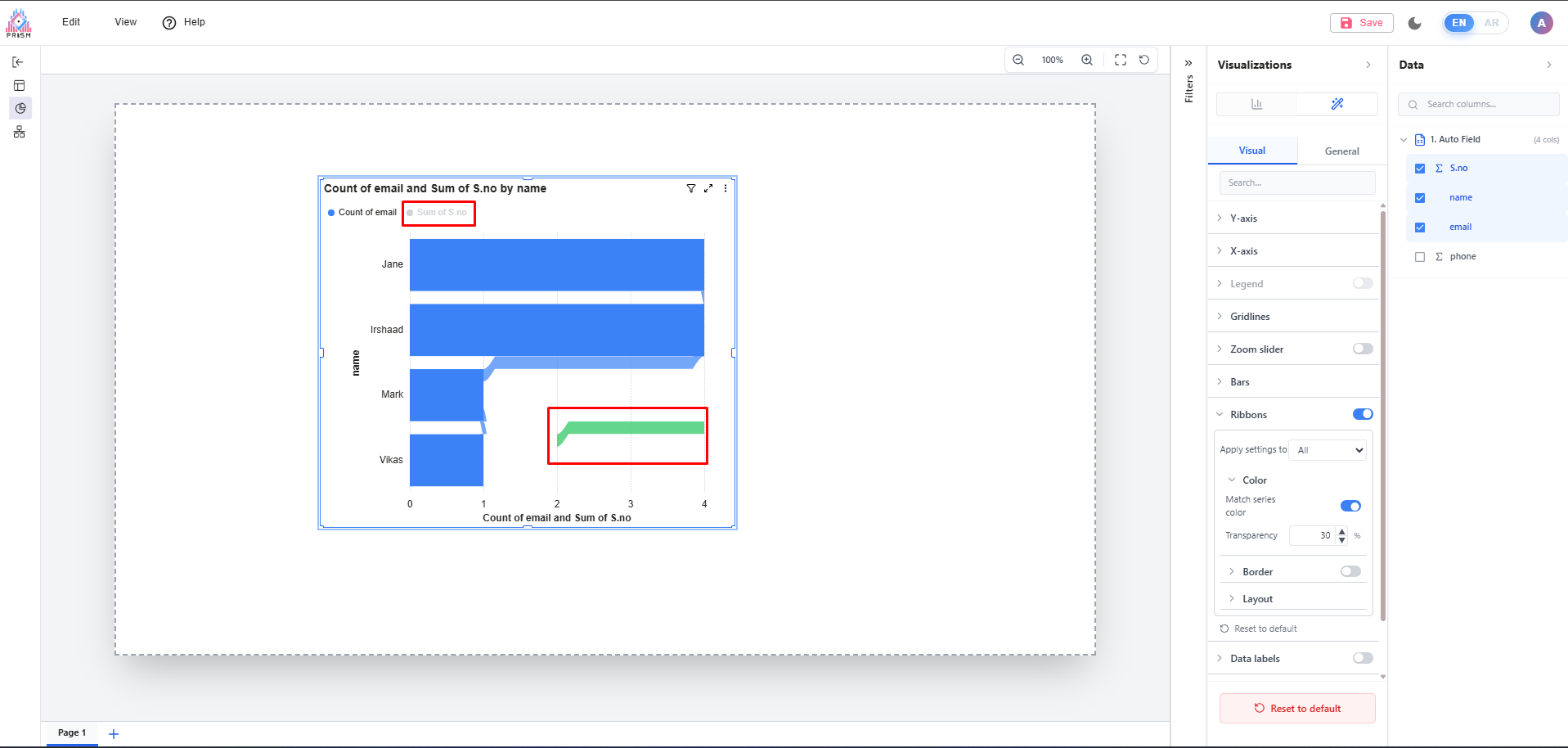1568x748 pixels.
Task: Click the red Reset to default button
Action: 1297,709
